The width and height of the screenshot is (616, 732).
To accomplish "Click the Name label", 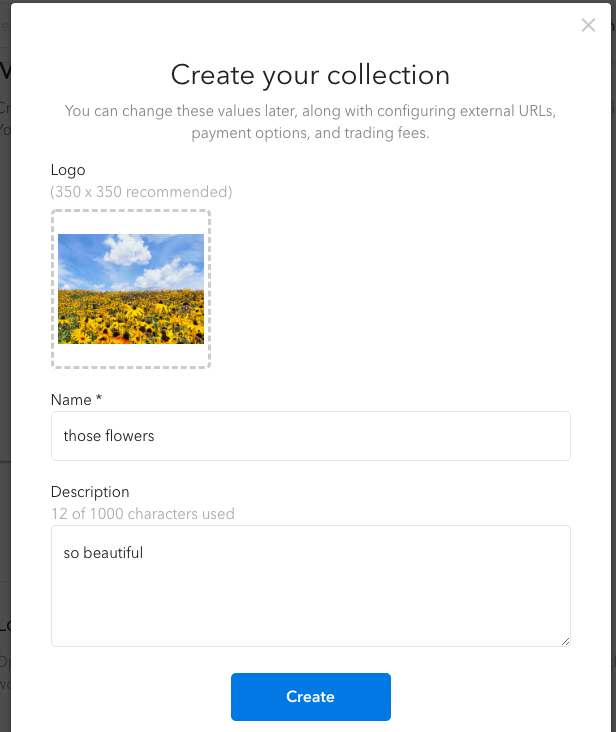I will [71, 400].
